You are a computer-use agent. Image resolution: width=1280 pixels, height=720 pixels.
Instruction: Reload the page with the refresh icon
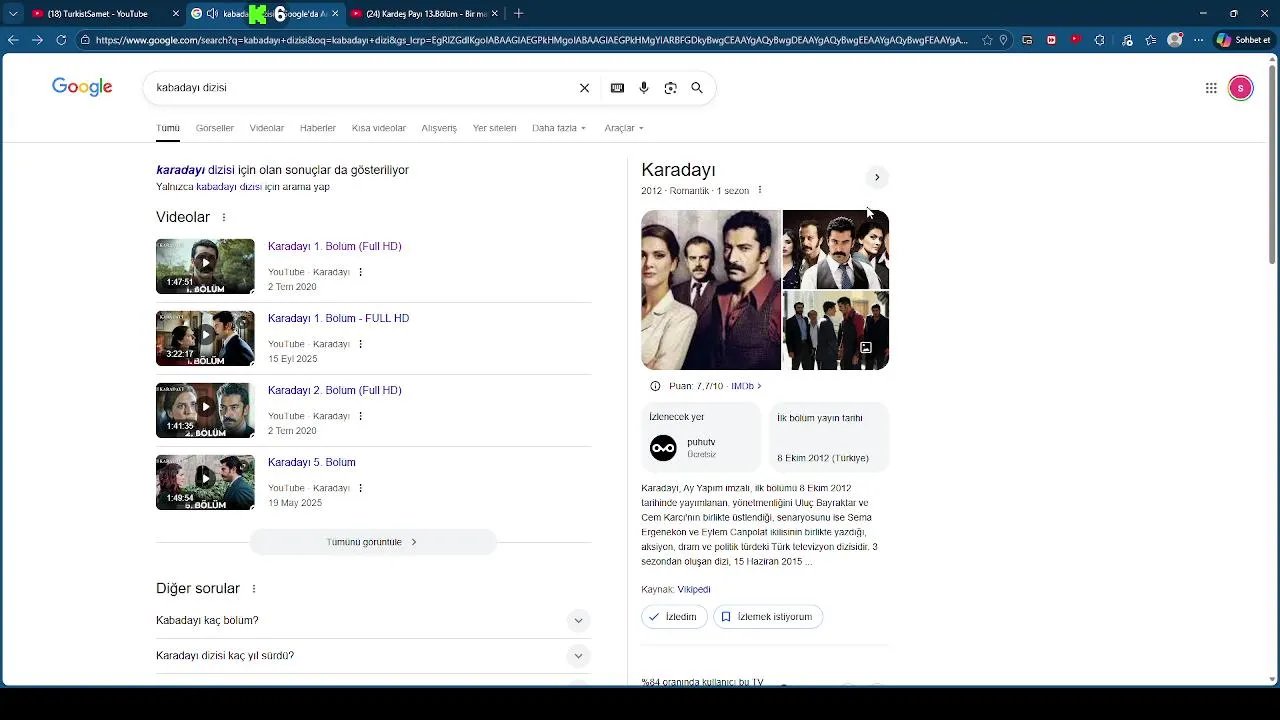61,40
